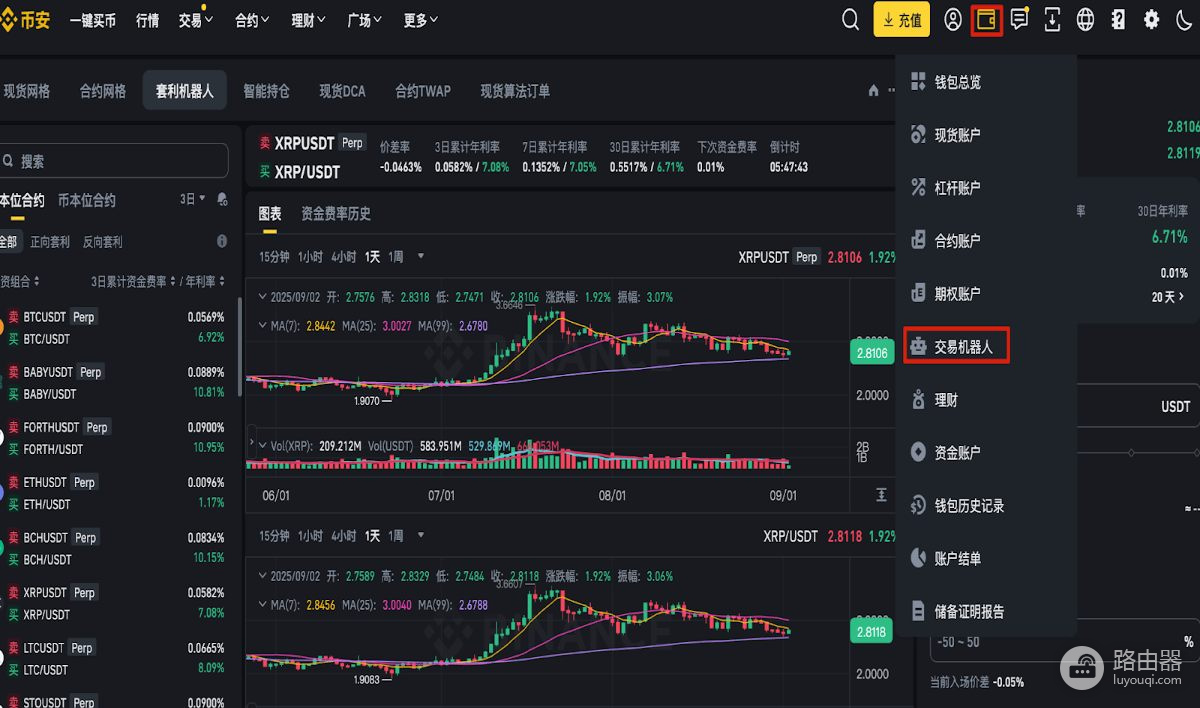Switch to 合约网格 tab
Viewport: 1200px width, 708px height.
103,91
